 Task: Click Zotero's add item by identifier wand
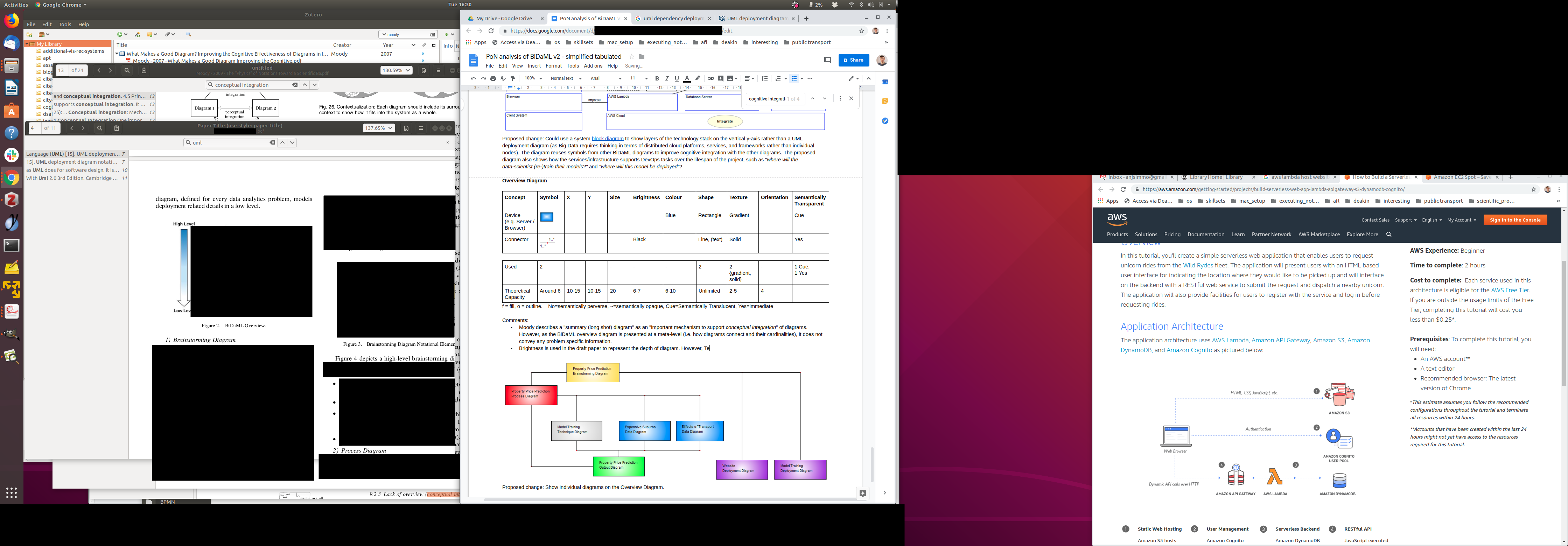(138, 35)
